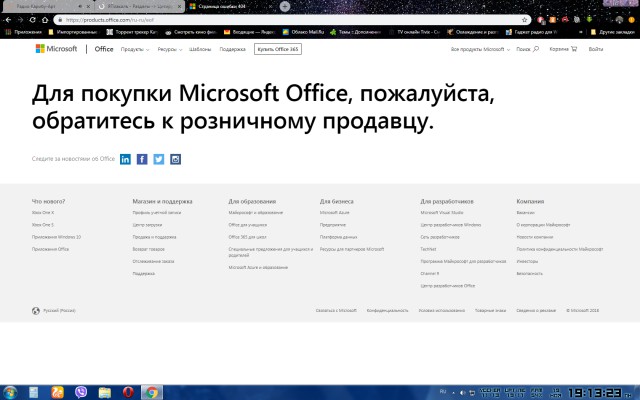Image resolution: width=640 pixels, height=400 pixels.
Task: Switch to the first browser tab
Action: (47, 6)
